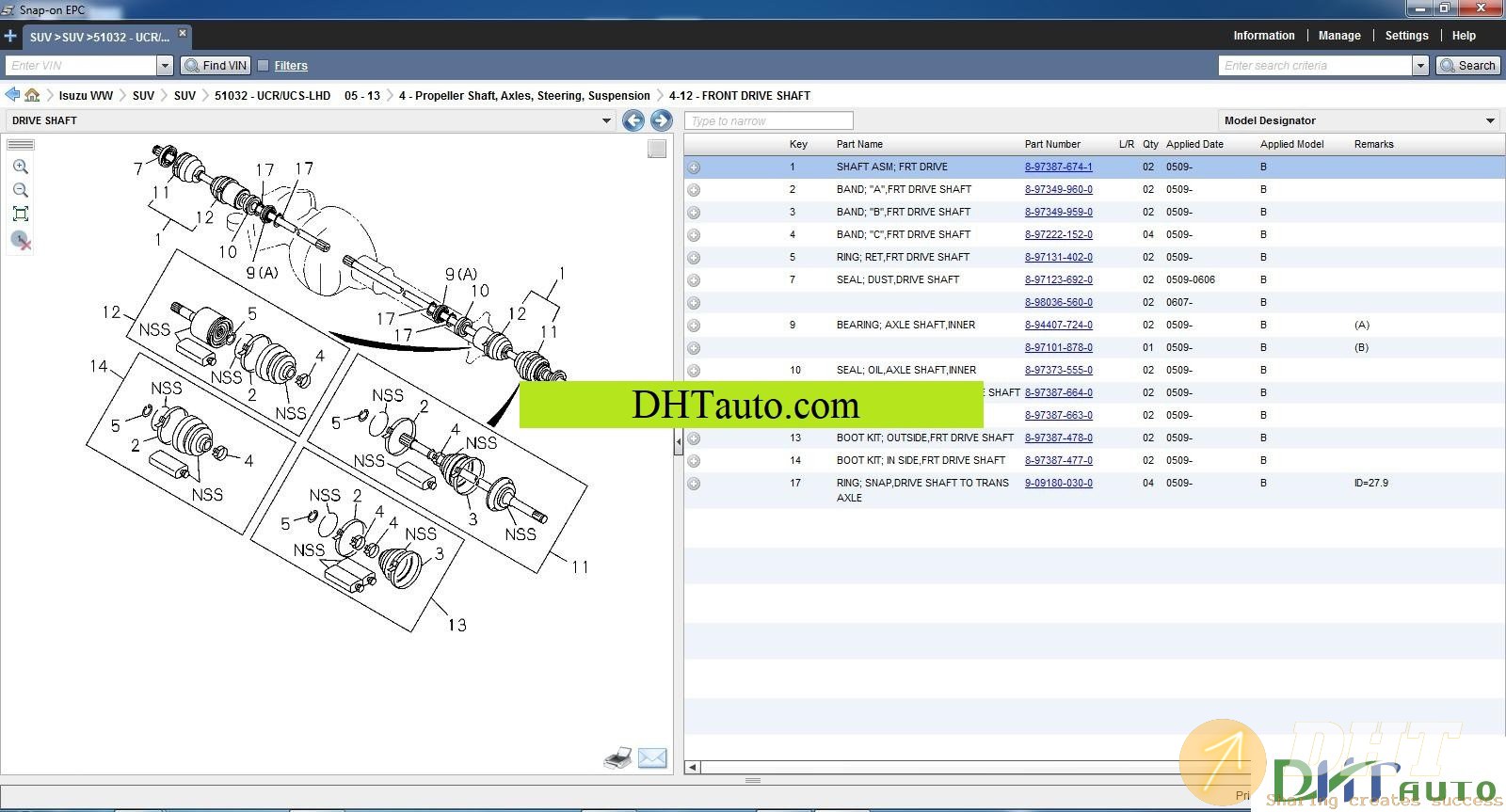Open Settings menu
1506x812 pixels.
click(1406, 36)
